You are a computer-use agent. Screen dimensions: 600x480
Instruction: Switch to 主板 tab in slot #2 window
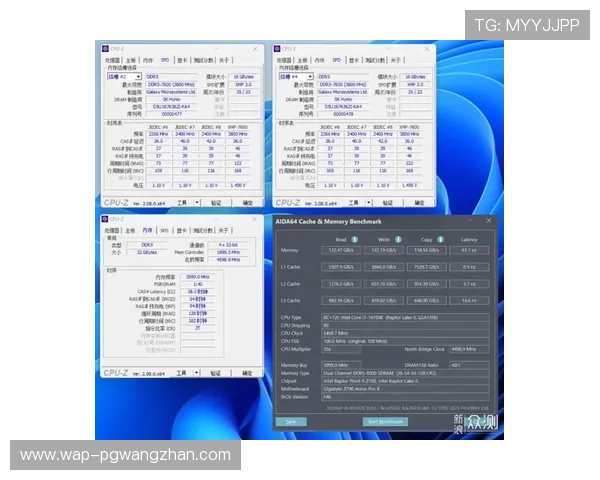(x=131, y=60)
